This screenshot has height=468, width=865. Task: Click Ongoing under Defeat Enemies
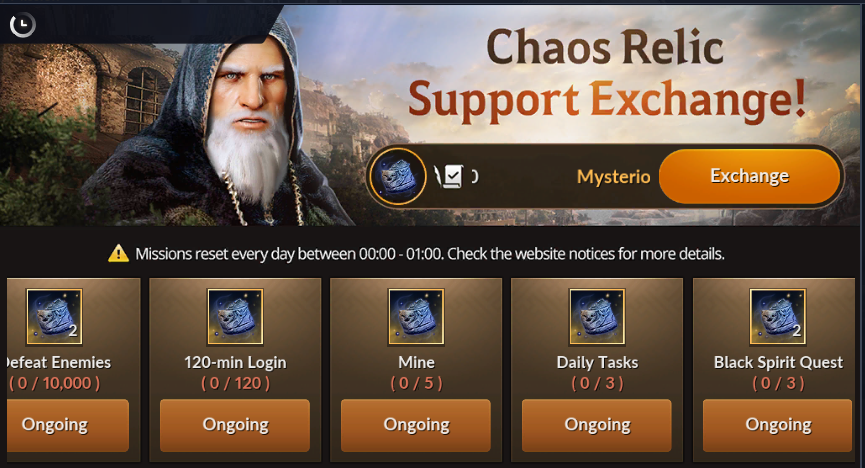pyautogui.click(x=67, y=426)
